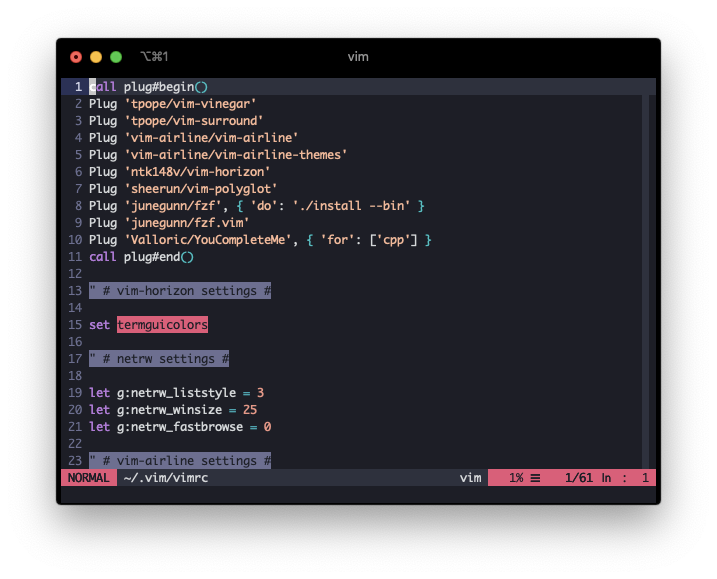Image resolution: width=717 pixels, height=579 pixels.
Task: Click line number 18 in gutter
Action: pyautogui.click(x=75, y=376)
